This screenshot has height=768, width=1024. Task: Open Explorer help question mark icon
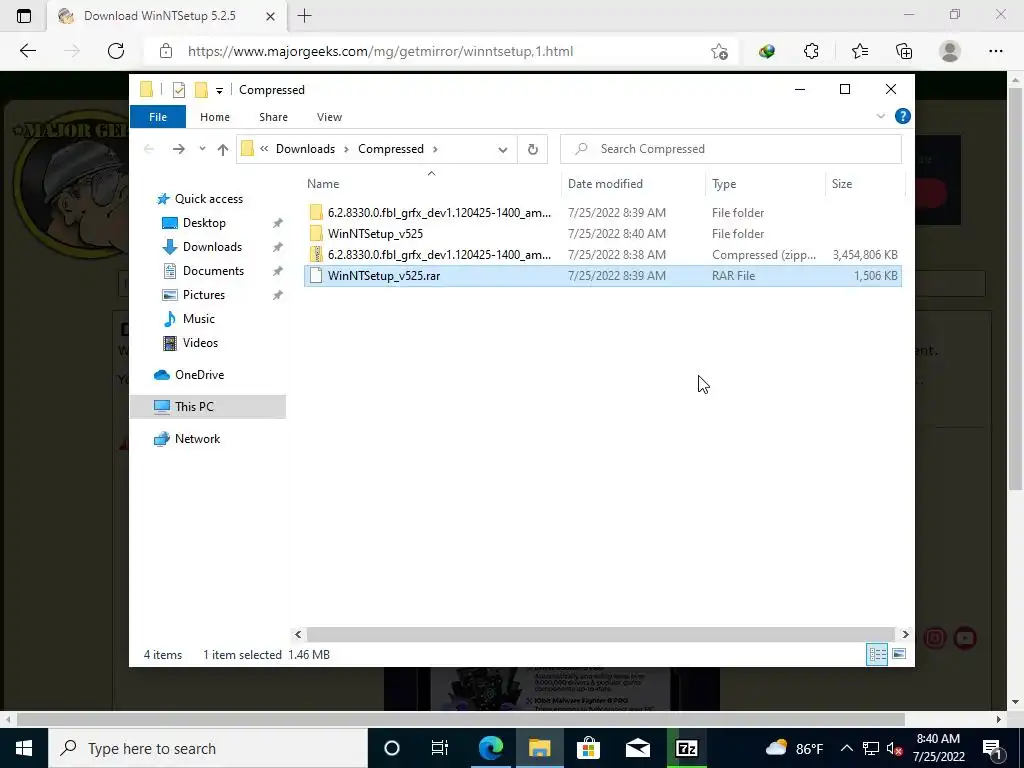(903, 116)
